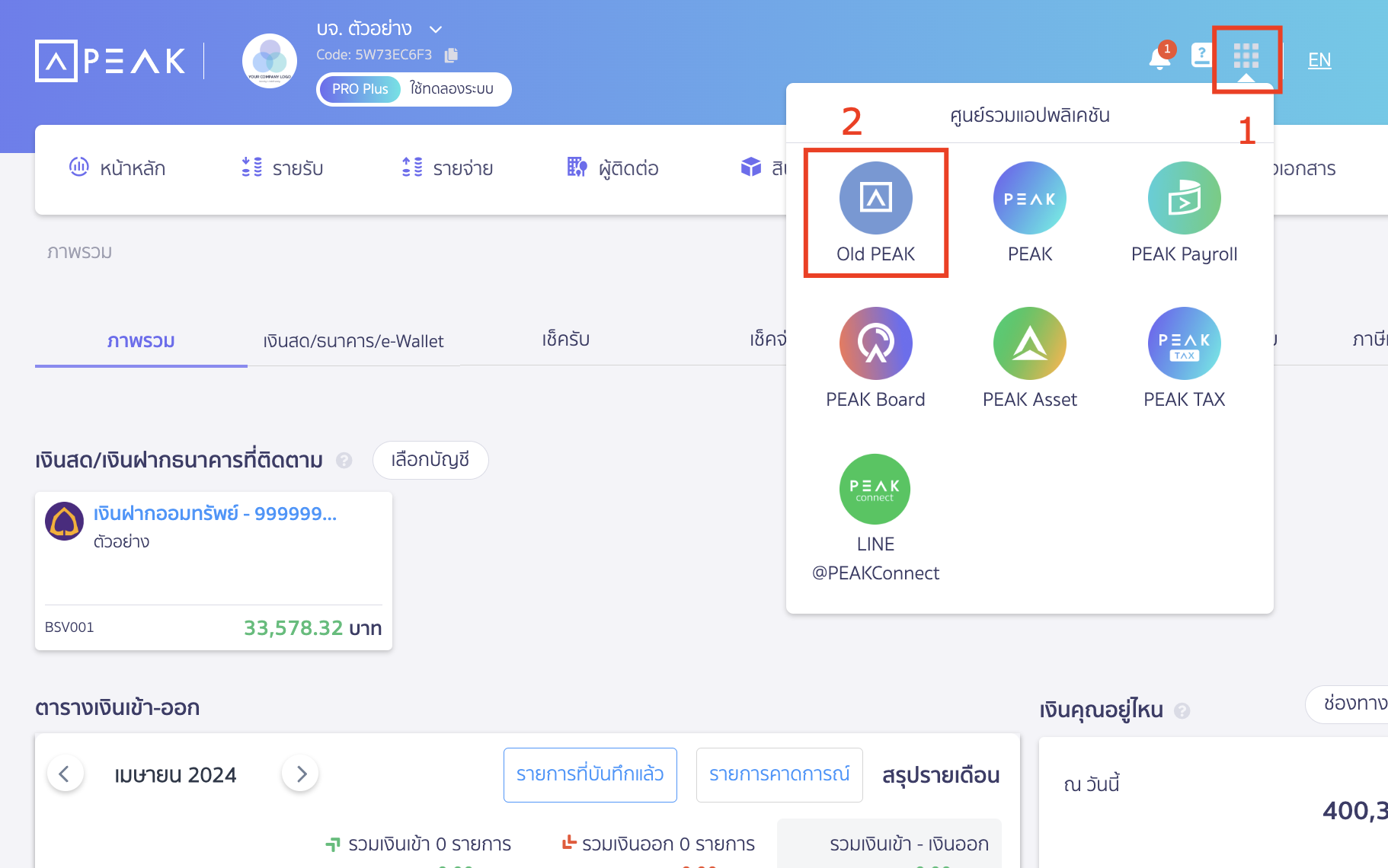The width and height of the screenshot is (1388, 868).
Task: Select รายการคาดการณ์ button
Action: click(x=779, y=774)
